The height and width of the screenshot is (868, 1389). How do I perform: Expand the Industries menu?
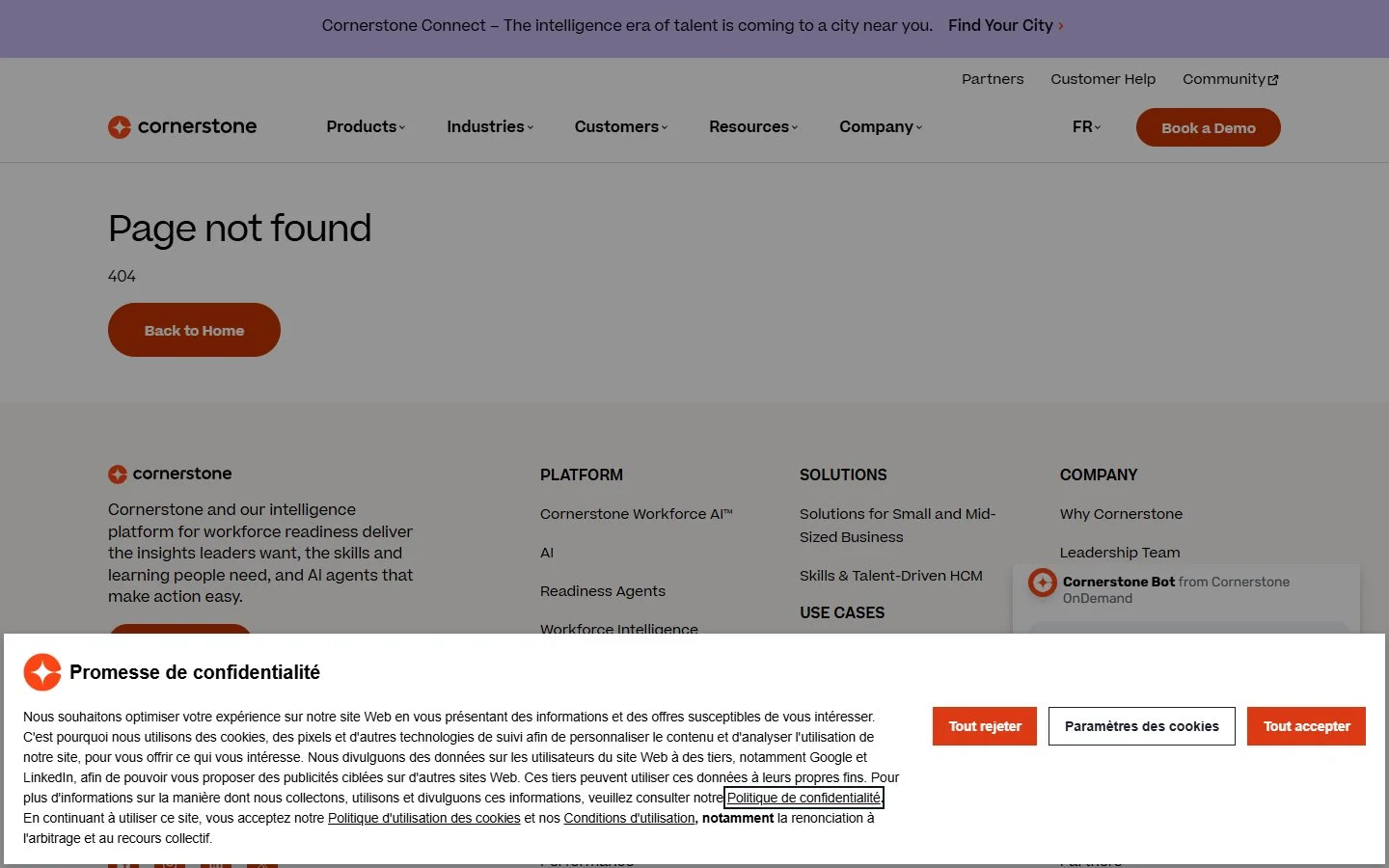pyautogui.click(x=490, y=126)
